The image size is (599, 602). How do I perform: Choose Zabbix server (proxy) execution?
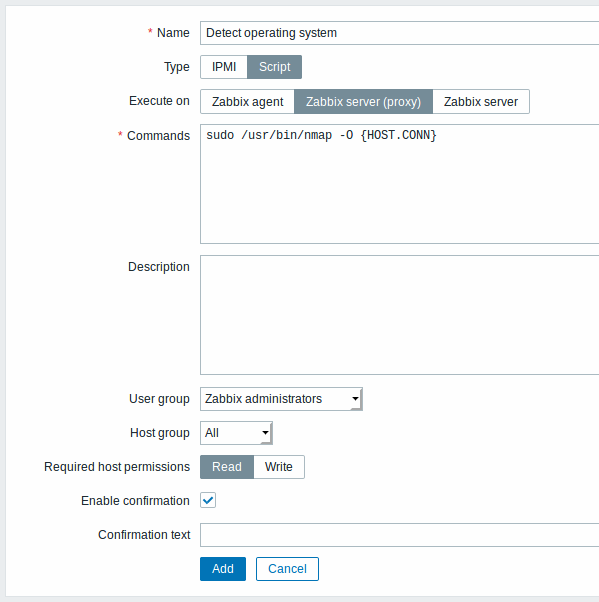pos(363,102)
